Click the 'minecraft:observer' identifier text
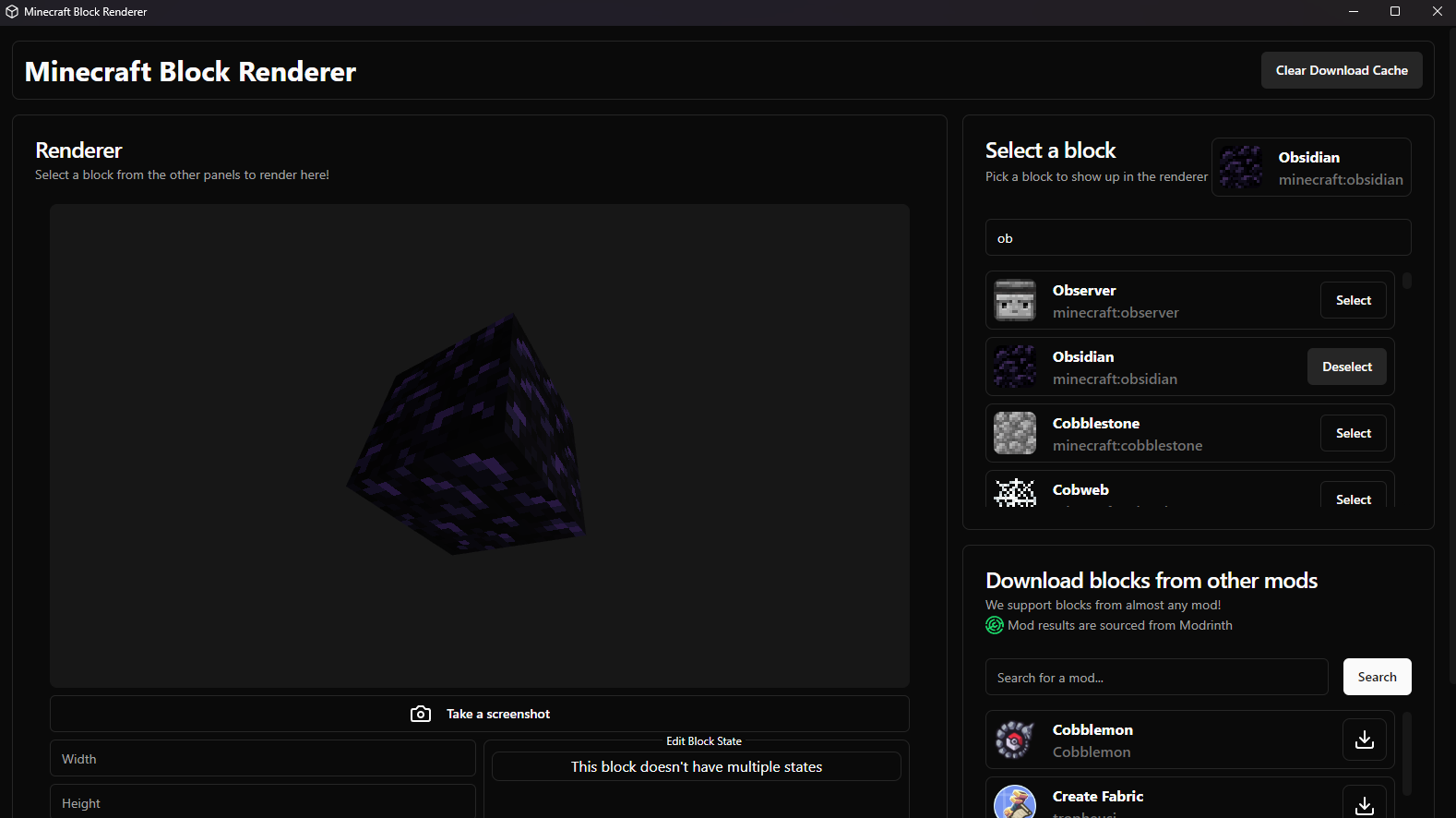1456x818 pixels. (x=1116, y=312)
